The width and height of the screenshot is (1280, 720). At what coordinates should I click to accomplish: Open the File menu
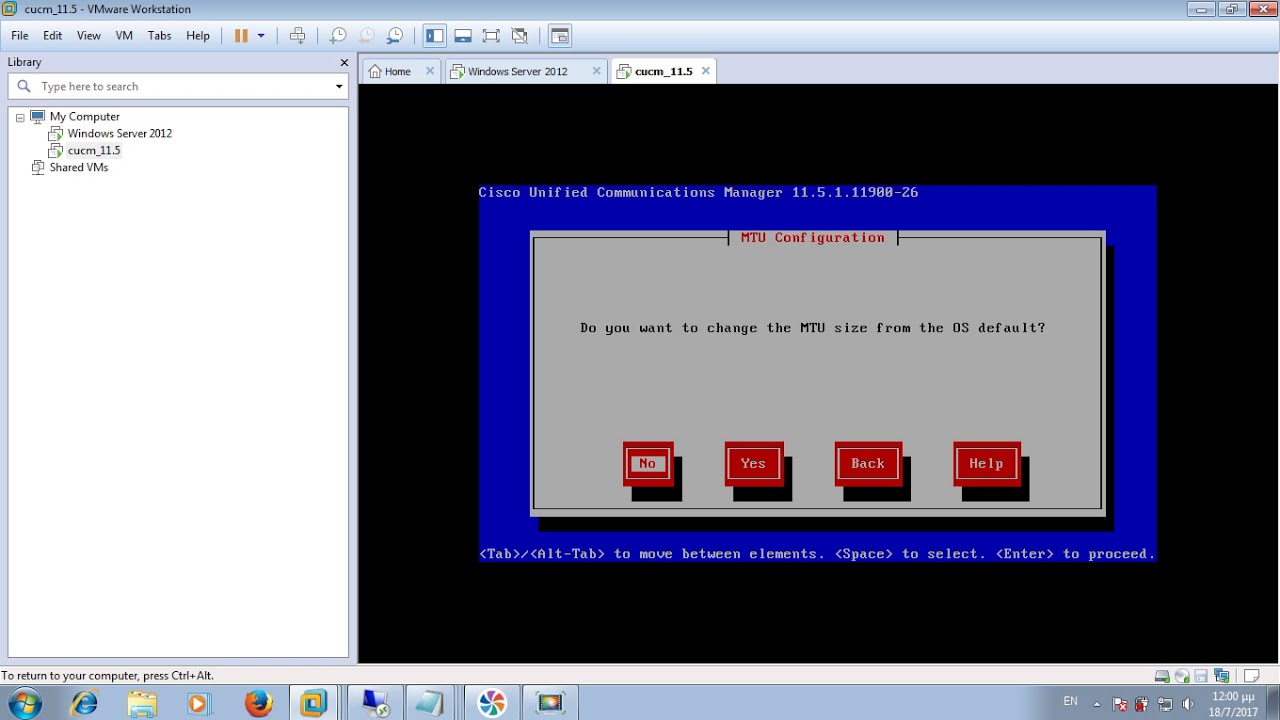pyautogui.click(x=20, y=35)
